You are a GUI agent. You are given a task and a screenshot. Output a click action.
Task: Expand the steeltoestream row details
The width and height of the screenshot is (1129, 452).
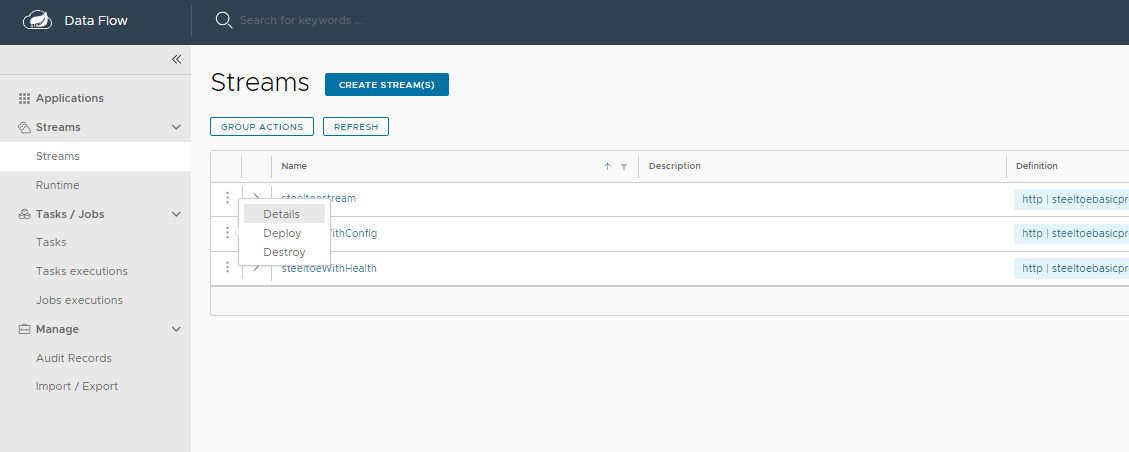pos(256,198)
